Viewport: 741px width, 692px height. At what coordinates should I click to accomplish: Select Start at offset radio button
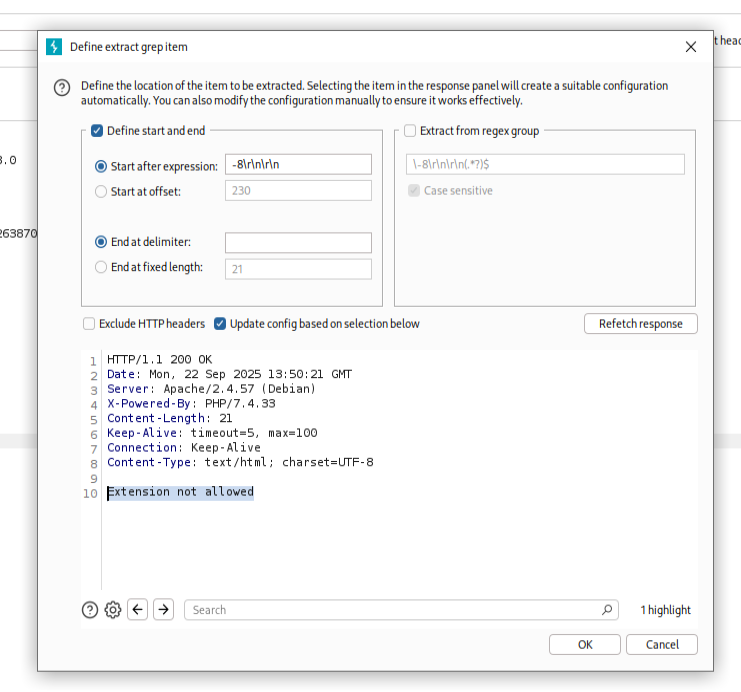(101, 191)
